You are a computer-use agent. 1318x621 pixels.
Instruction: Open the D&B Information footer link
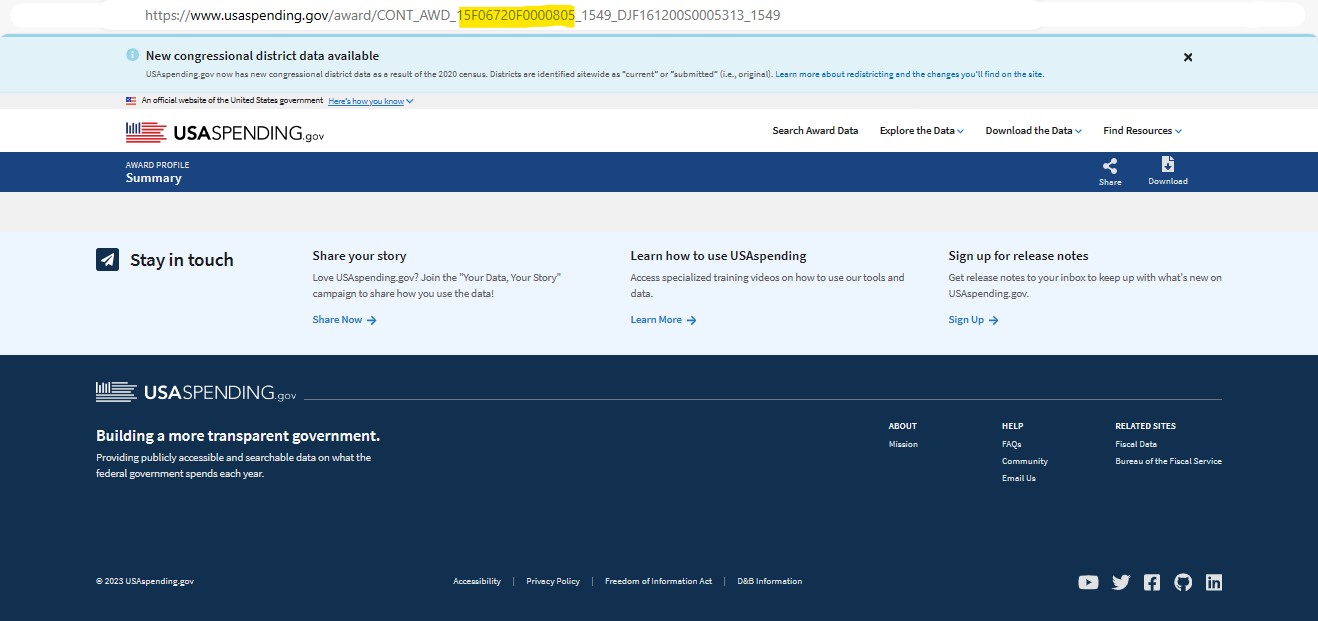[x=770, y=581]
